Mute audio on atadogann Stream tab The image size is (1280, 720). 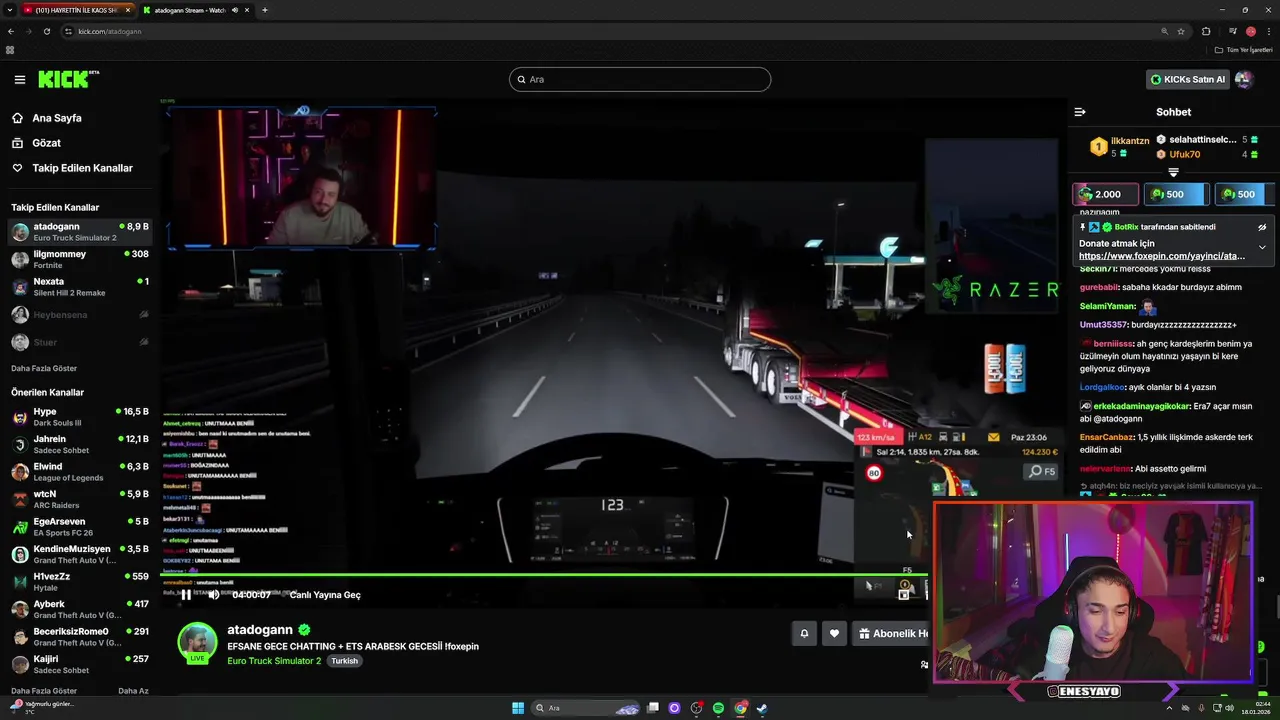click(235, 10)
